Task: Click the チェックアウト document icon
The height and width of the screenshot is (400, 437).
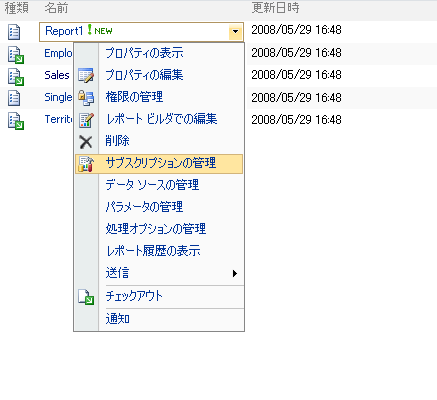Action: pos(86,297)
